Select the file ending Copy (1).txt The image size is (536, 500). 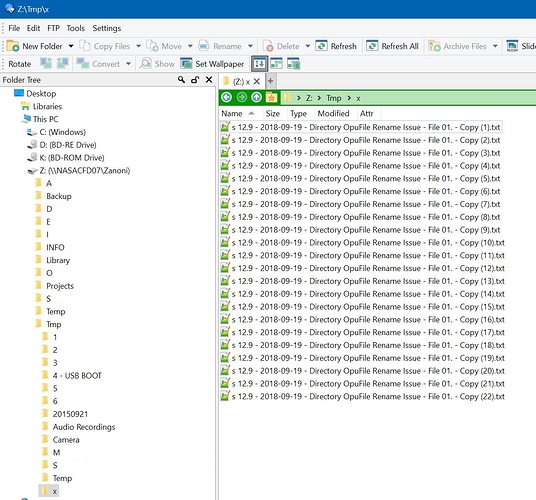point(361,127)
